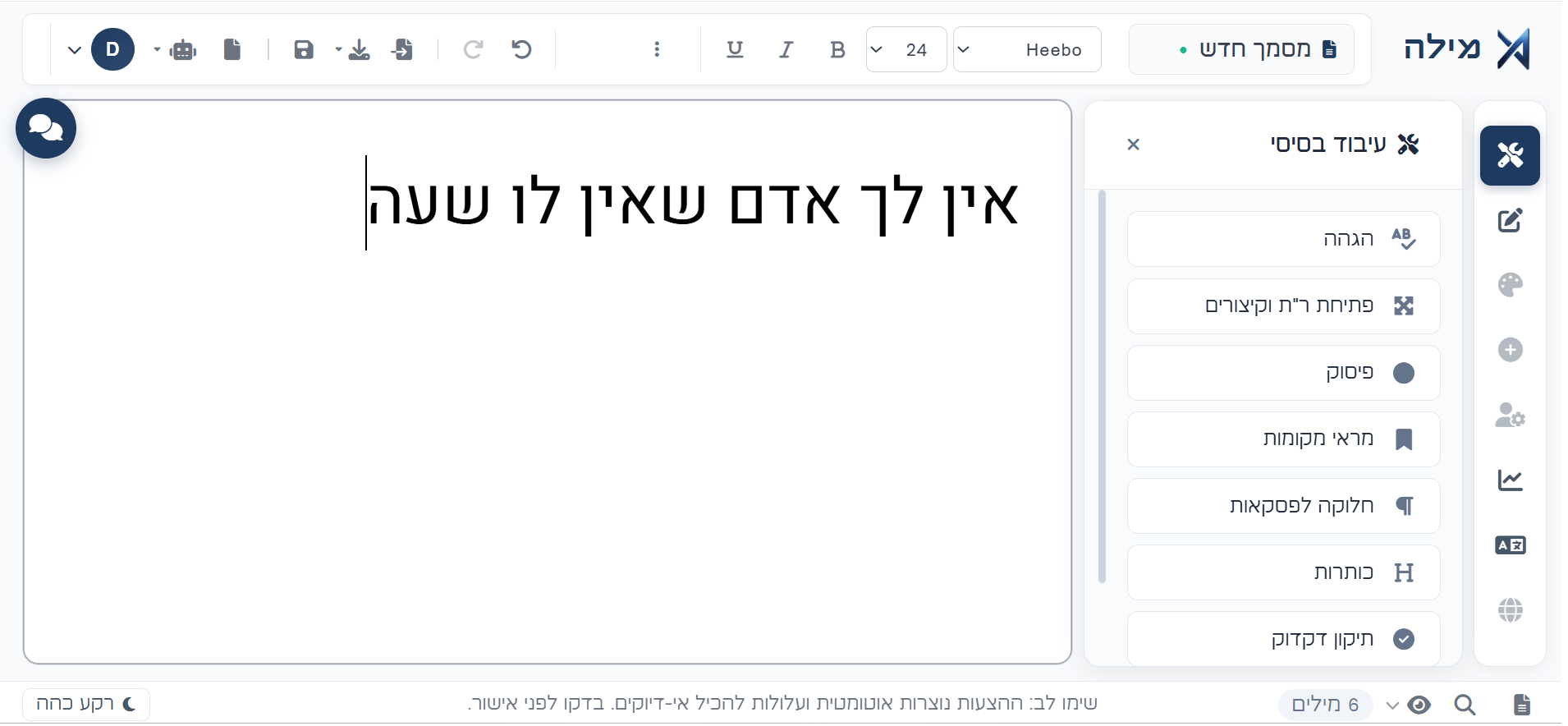
Task: Click in the editor text line
Action: point(692,203)
